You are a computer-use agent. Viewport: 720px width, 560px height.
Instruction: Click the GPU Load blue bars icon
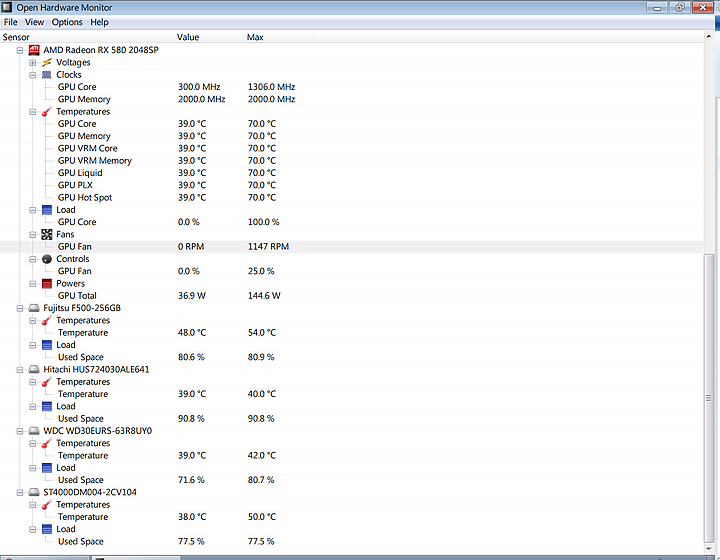[x=46, y=210]
